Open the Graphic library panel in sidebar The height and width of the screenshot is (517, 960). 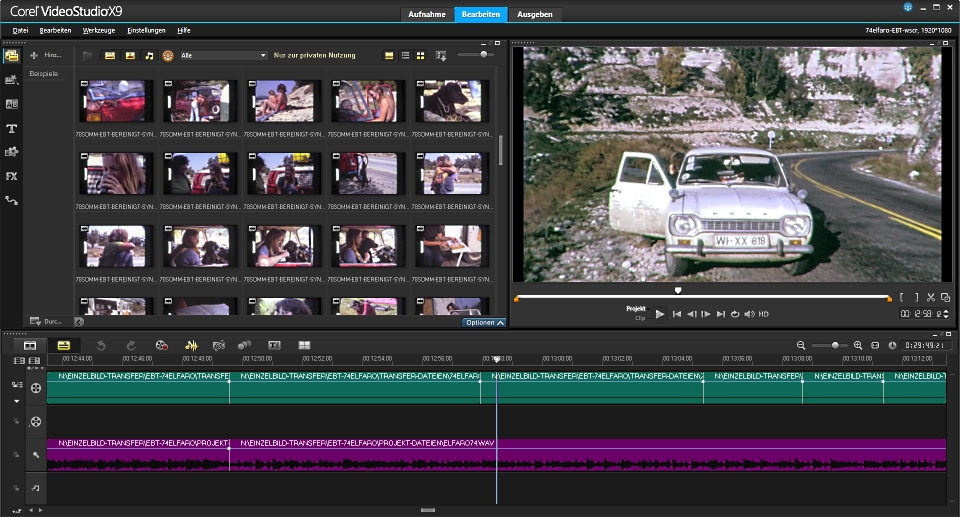12,152
